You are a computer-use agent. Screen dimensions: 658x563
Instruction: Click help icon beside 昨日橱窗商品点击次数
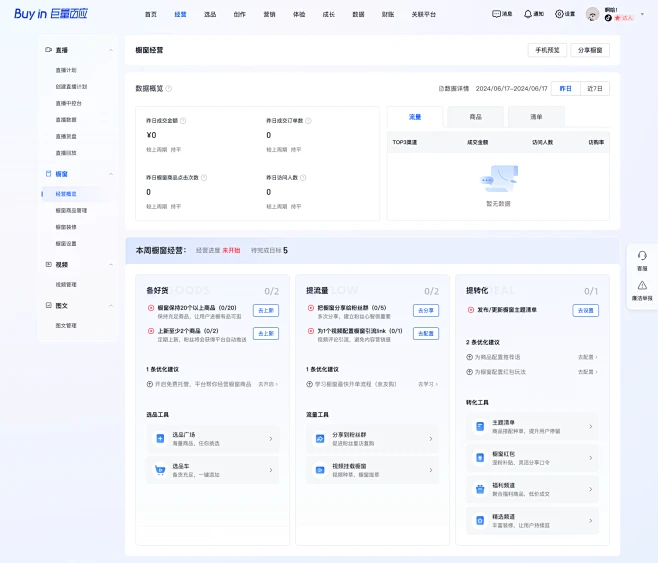coord(204,178)
